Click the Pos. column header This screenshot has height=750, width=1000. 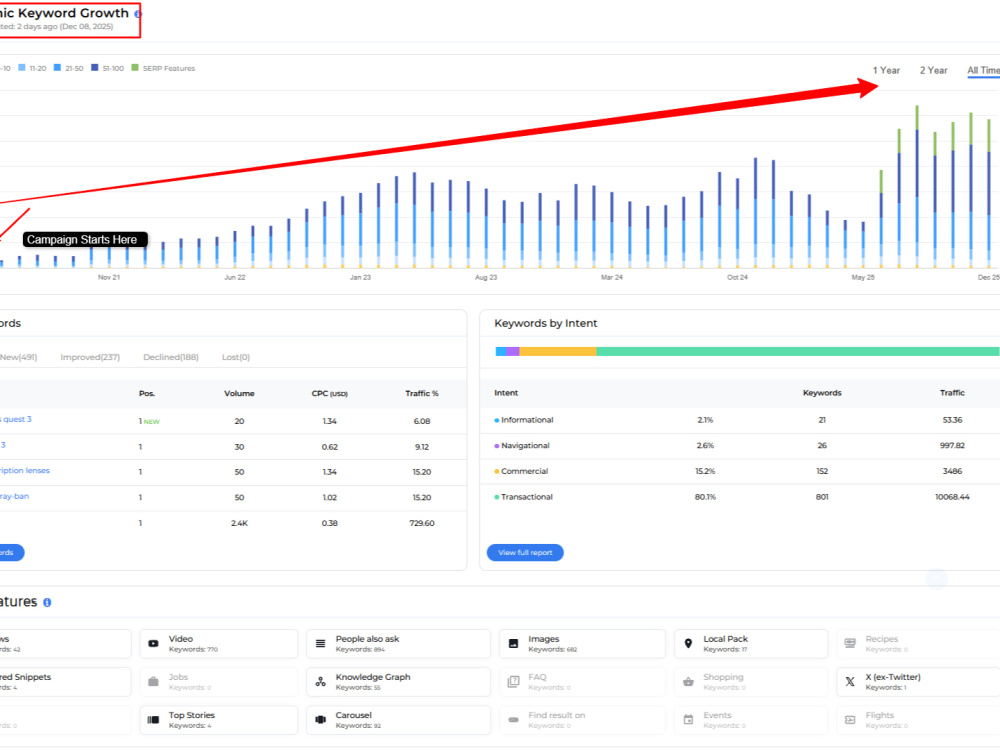147,393
